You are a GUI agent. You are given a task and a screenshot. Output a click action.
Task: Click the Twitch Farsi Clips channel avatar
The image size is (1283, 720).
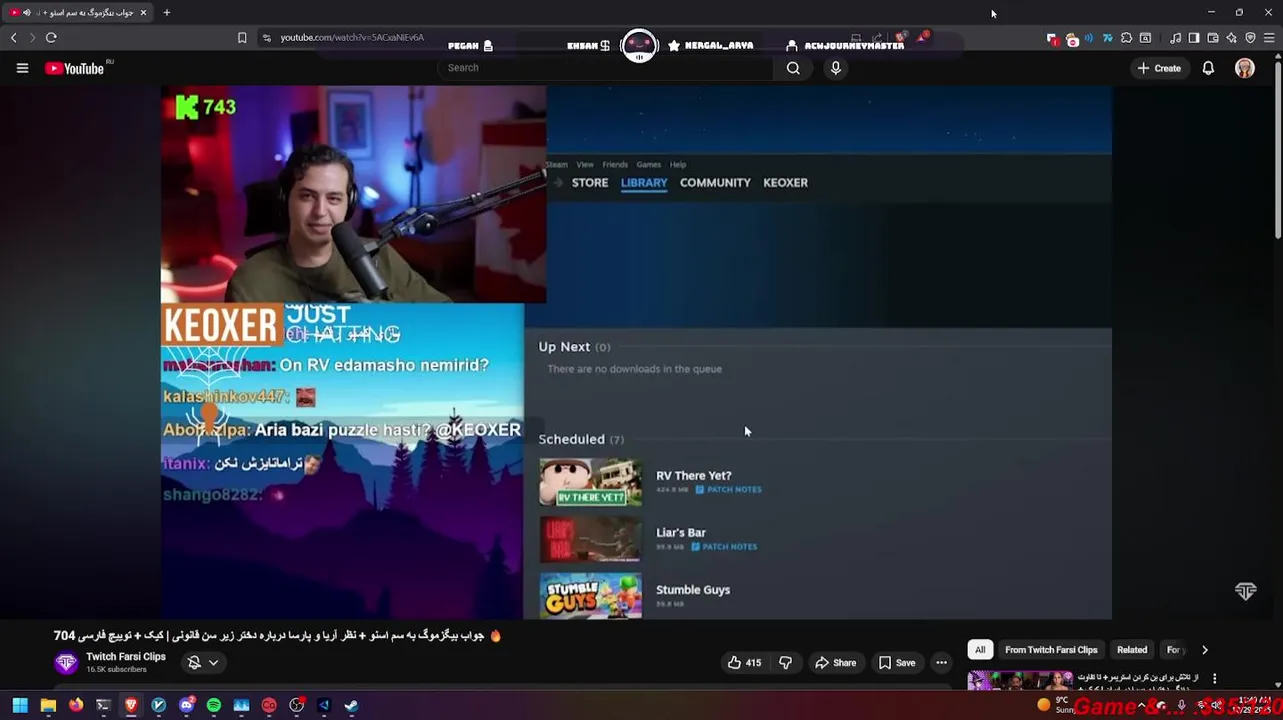(x=66, y=662)
